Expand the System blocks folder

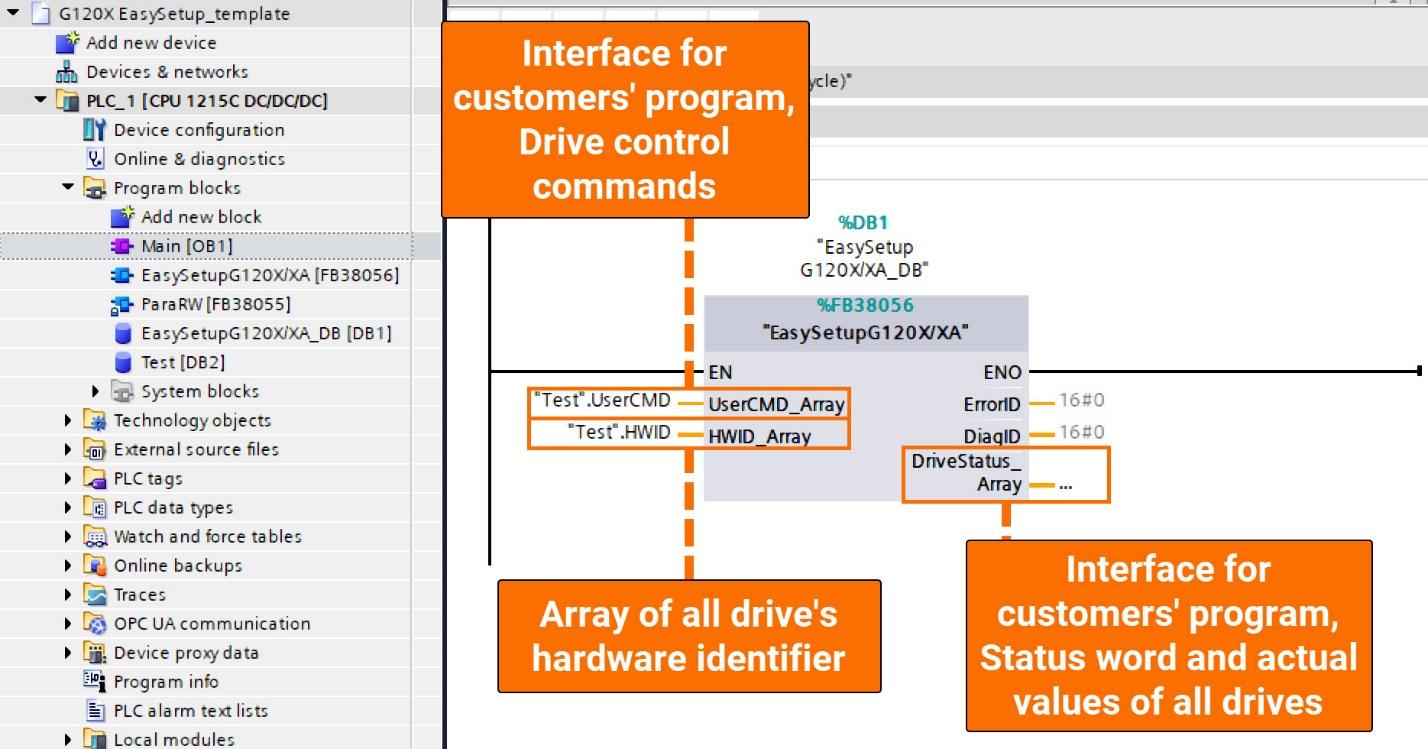coord(96,391)
